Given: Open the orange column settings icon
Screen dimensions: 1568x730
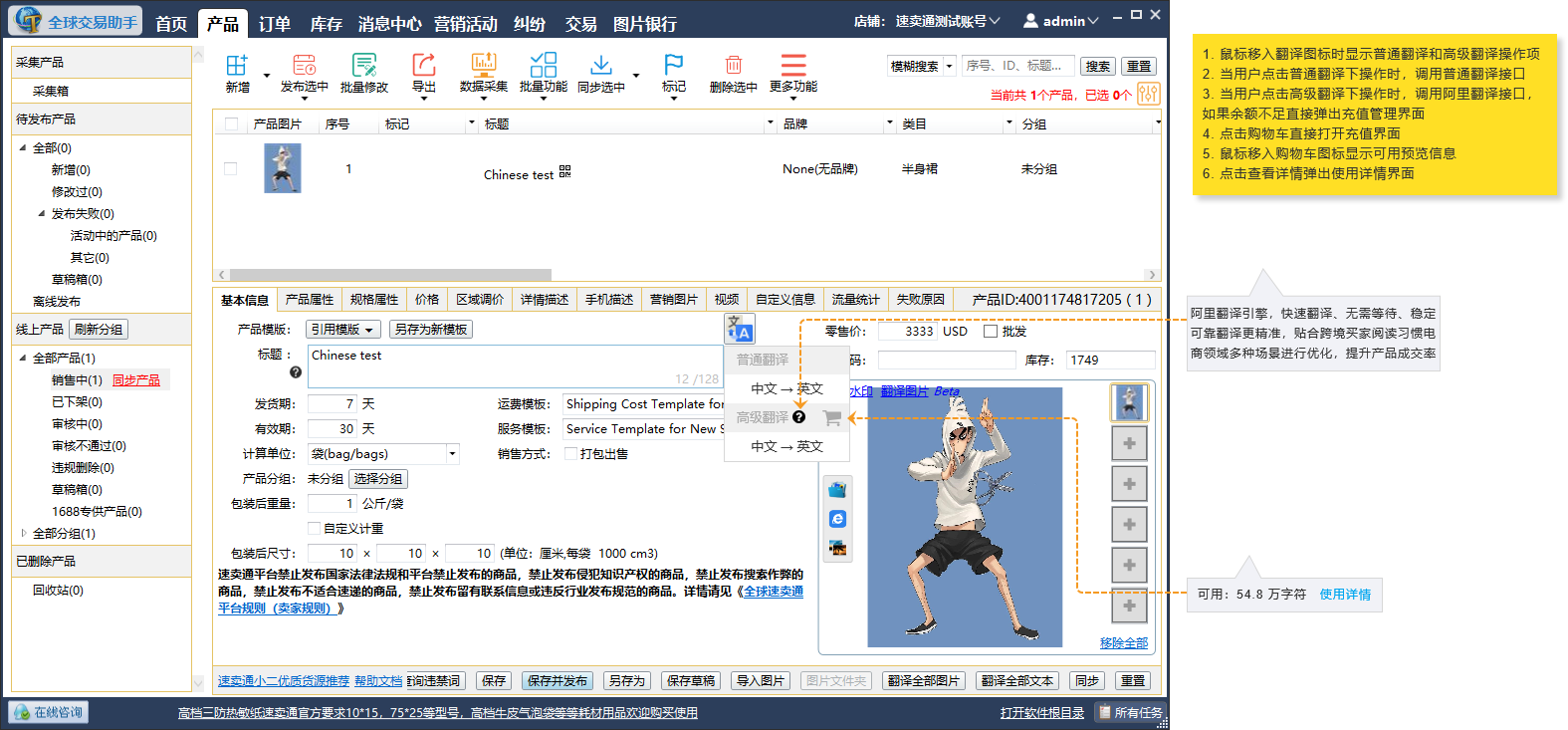Looking at the screenshot, I should 1148,94.
